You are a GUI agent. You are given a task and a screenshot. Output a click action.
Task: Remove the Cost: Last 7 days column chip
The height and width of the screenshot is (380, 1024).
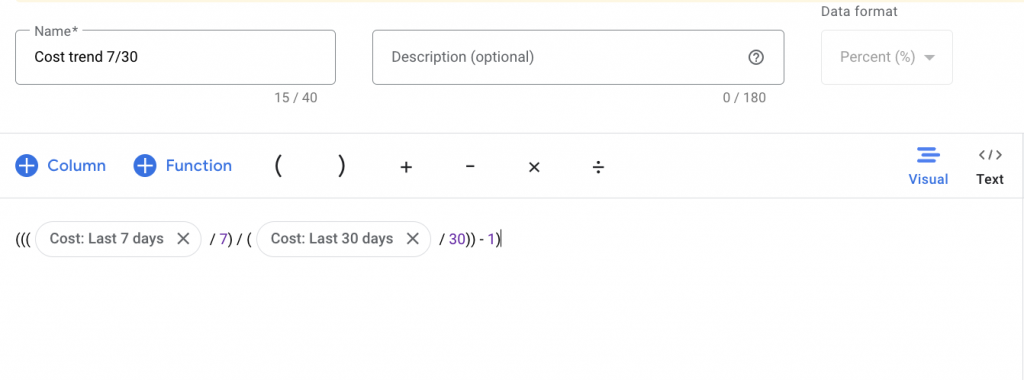[x=184, y=239]
